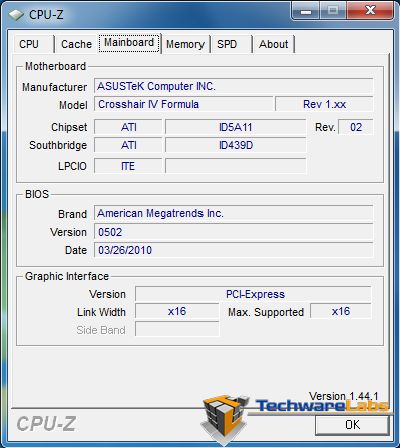
Task: Click the BIOS Version 0502 field
Action: pyautogui.click(x=233, y=232)
